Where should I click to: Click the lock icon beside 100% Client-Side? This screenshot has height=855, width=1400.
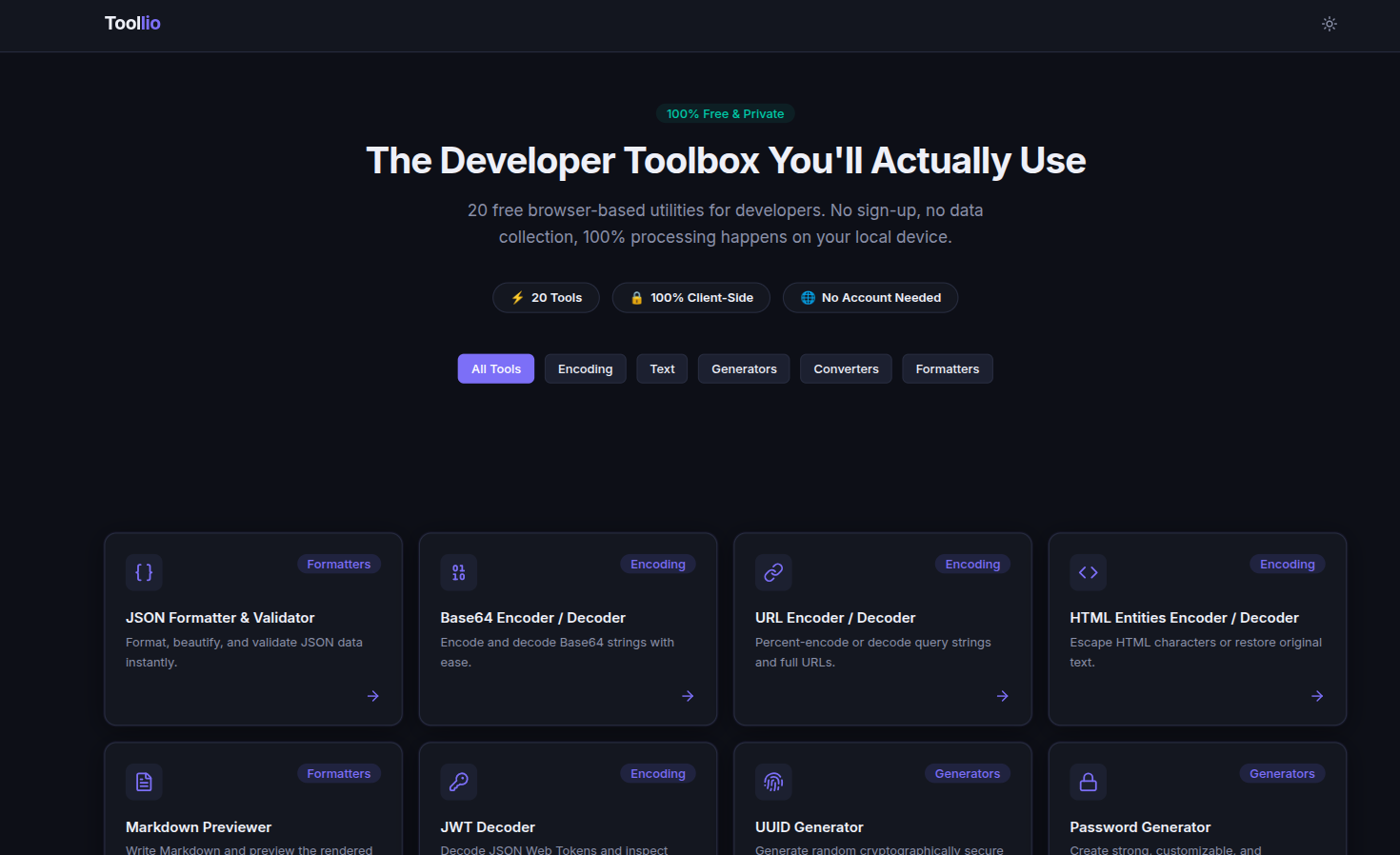[636, 298]
